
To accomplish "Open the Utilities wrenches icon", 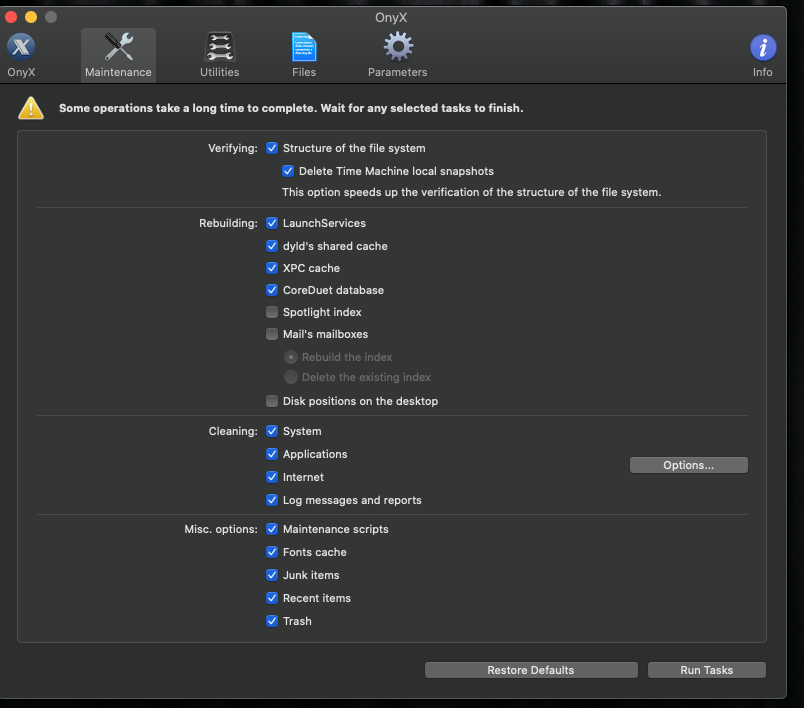I will coord(219,55).
